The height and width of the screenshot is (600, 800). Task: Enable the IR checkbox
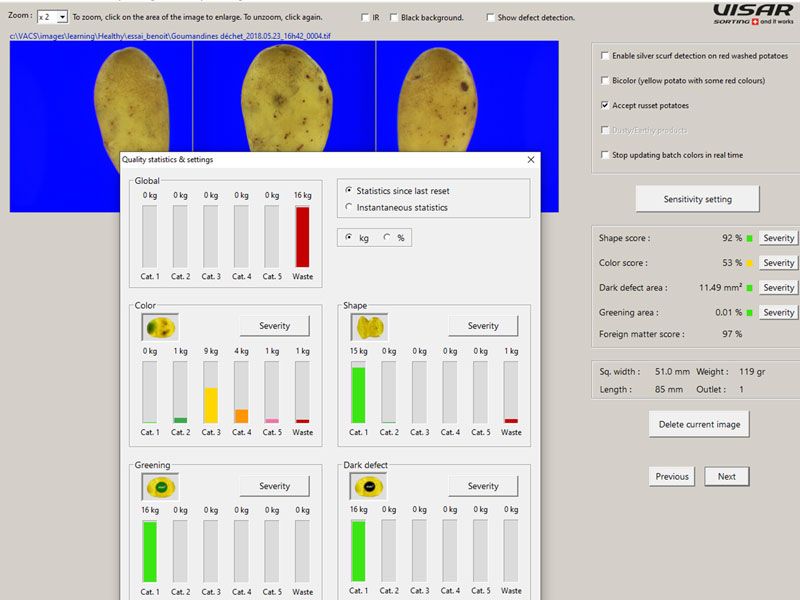coord(364,18)
